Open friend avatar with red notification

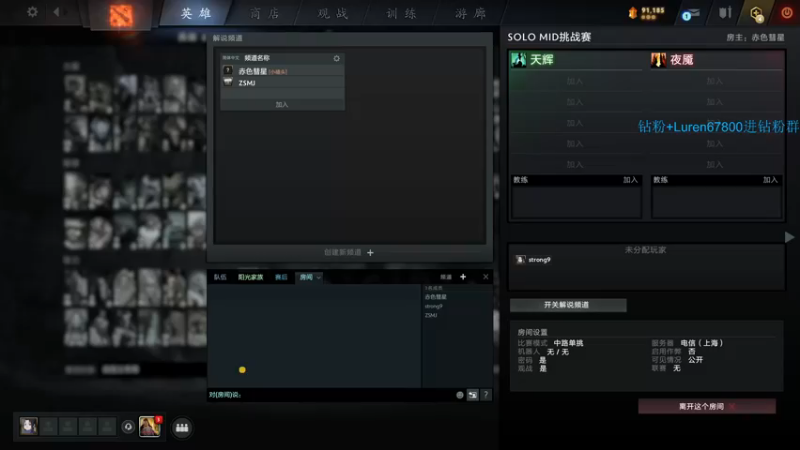click(x=149, y=427)
